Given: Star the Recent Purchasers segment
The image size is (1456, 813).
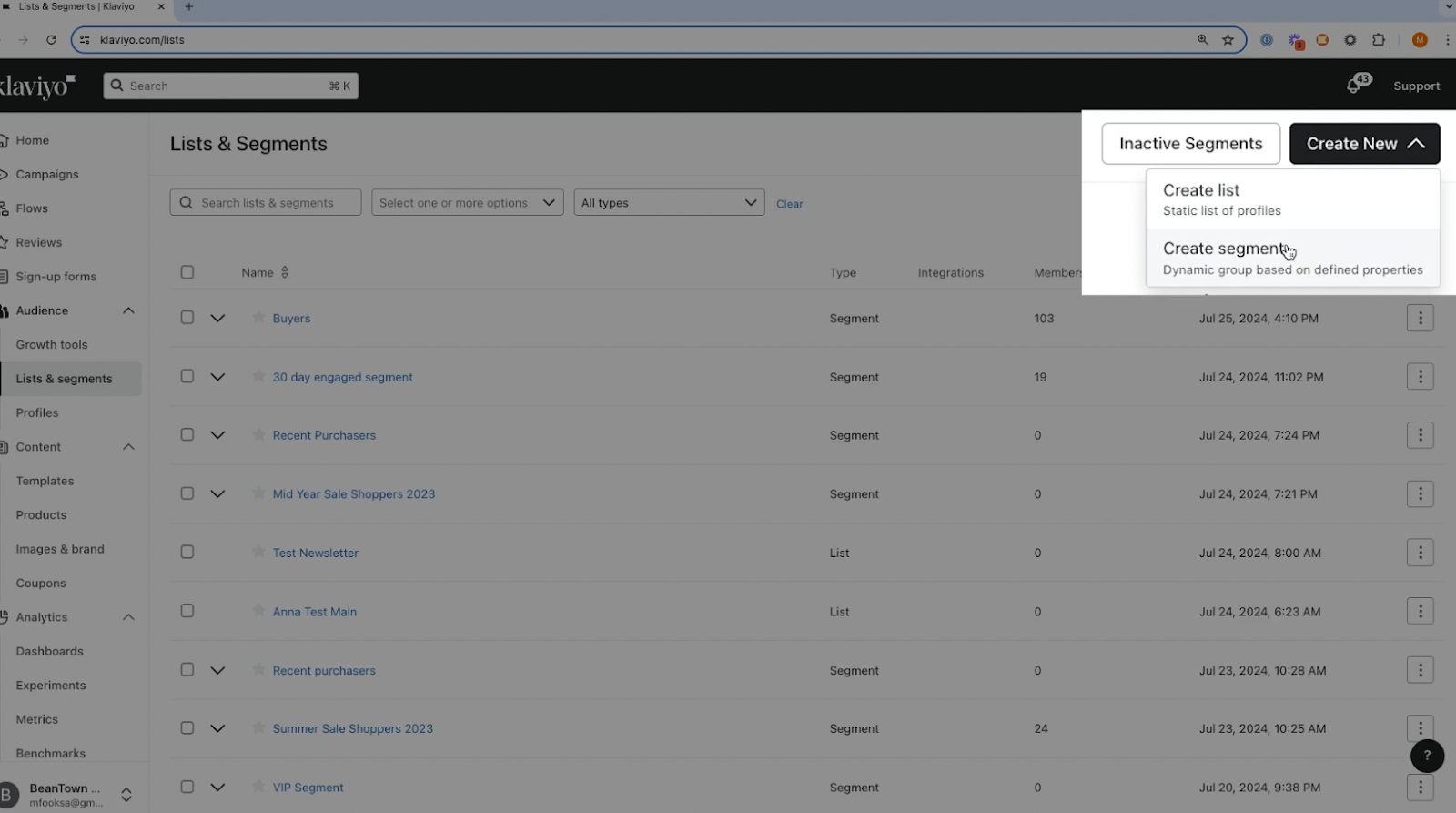Looking at the screenshot, I should (x=258, y=434).
